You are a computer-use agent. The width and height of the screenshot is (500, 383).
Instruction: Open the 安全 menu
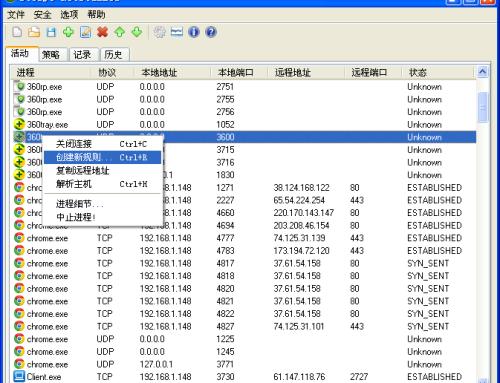point(43,15)
